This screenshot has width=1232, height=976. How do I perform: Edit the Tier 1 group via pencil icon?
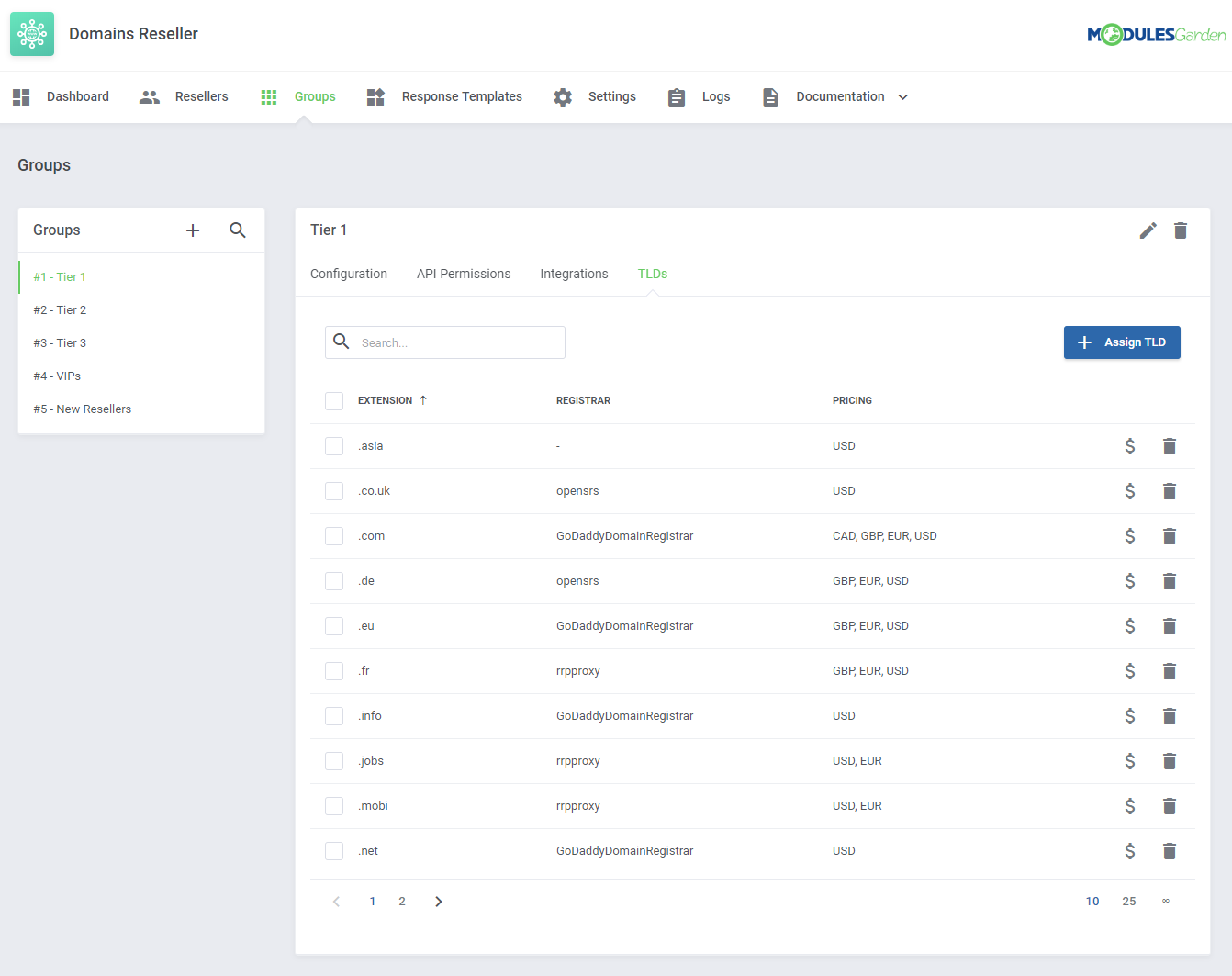tap(1148, 230)
